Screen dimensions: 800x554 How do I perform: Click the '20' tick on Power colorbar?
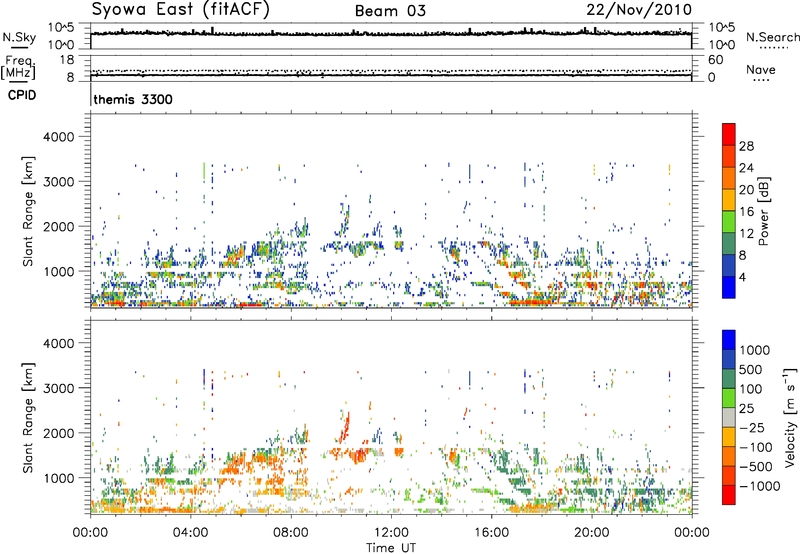coord(746,190)
